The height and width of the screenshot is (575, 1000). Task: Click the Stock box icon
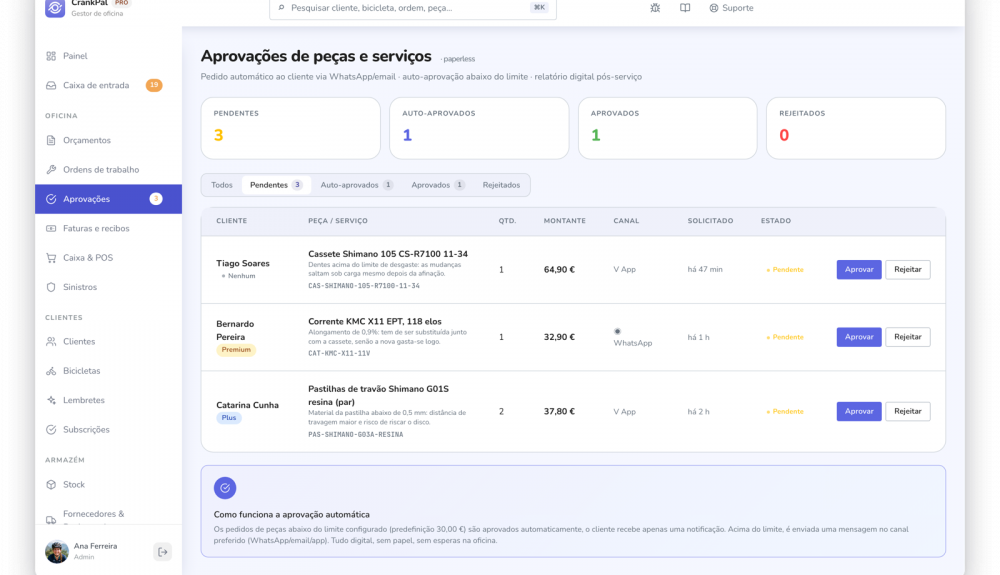click(51, 484)
